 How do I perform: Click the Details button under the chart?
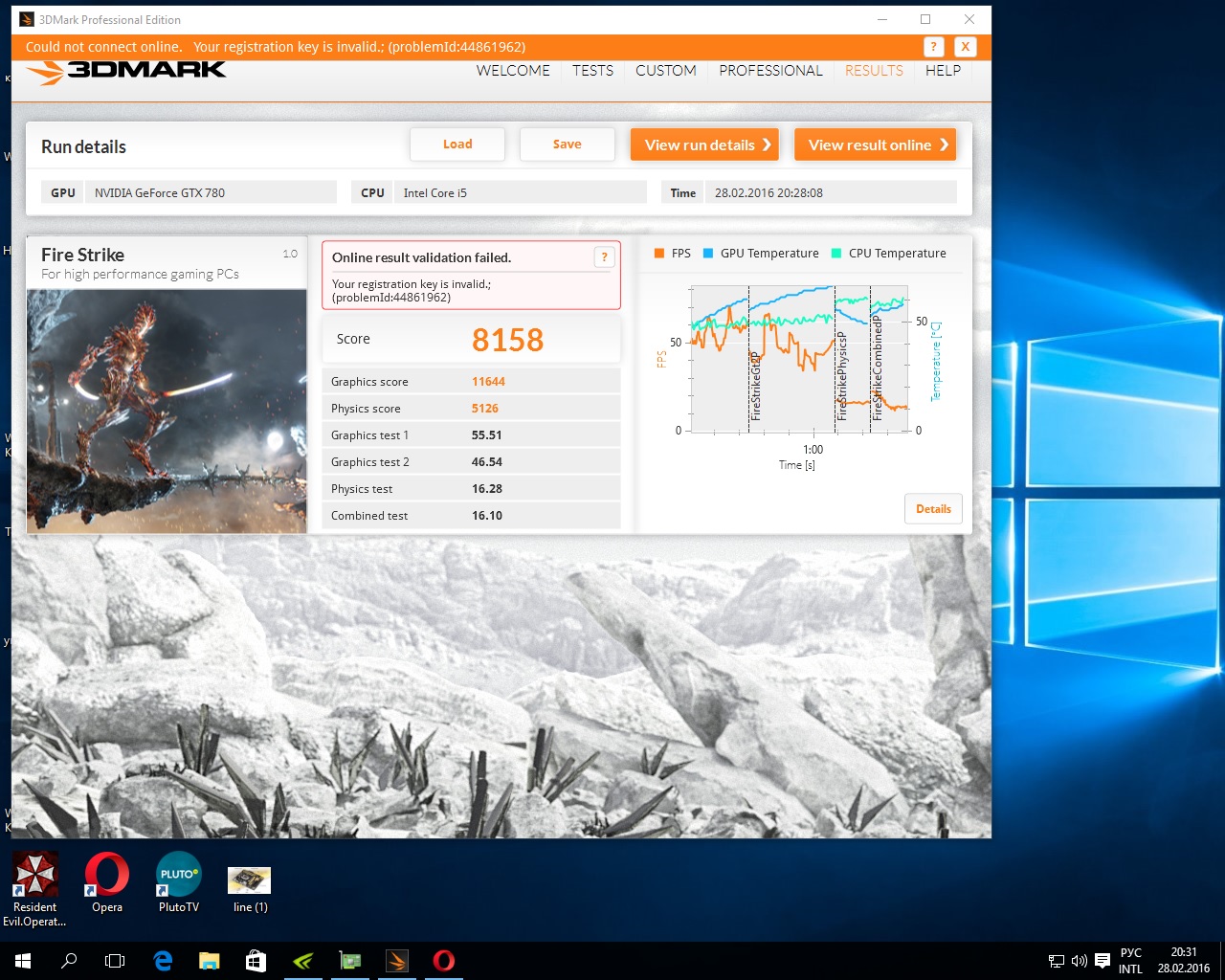point(933,509)
